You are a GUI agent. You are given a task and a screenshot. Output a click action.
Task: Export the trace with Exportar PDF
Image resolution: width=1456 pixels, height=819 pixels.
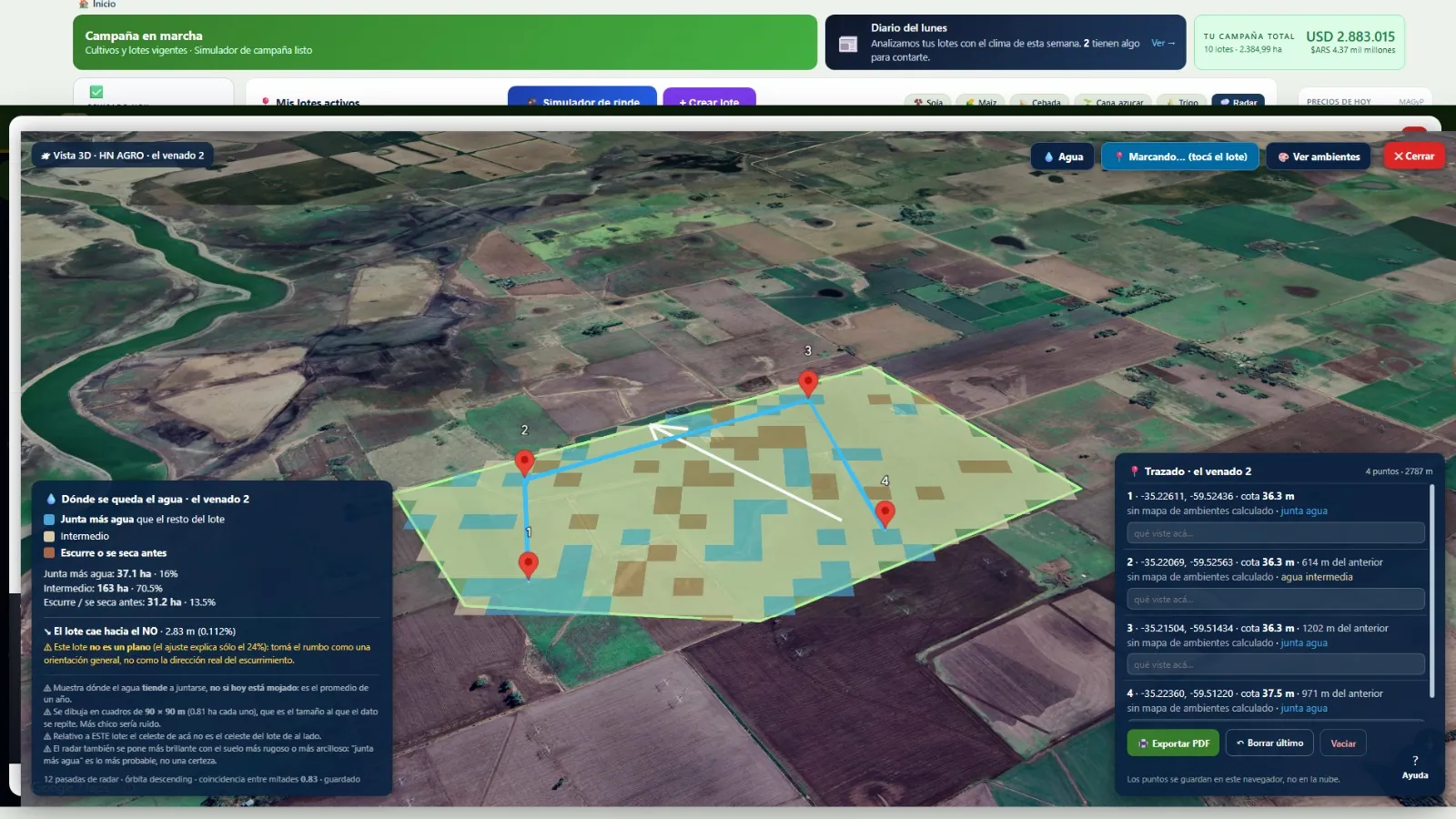[1174, 743]
